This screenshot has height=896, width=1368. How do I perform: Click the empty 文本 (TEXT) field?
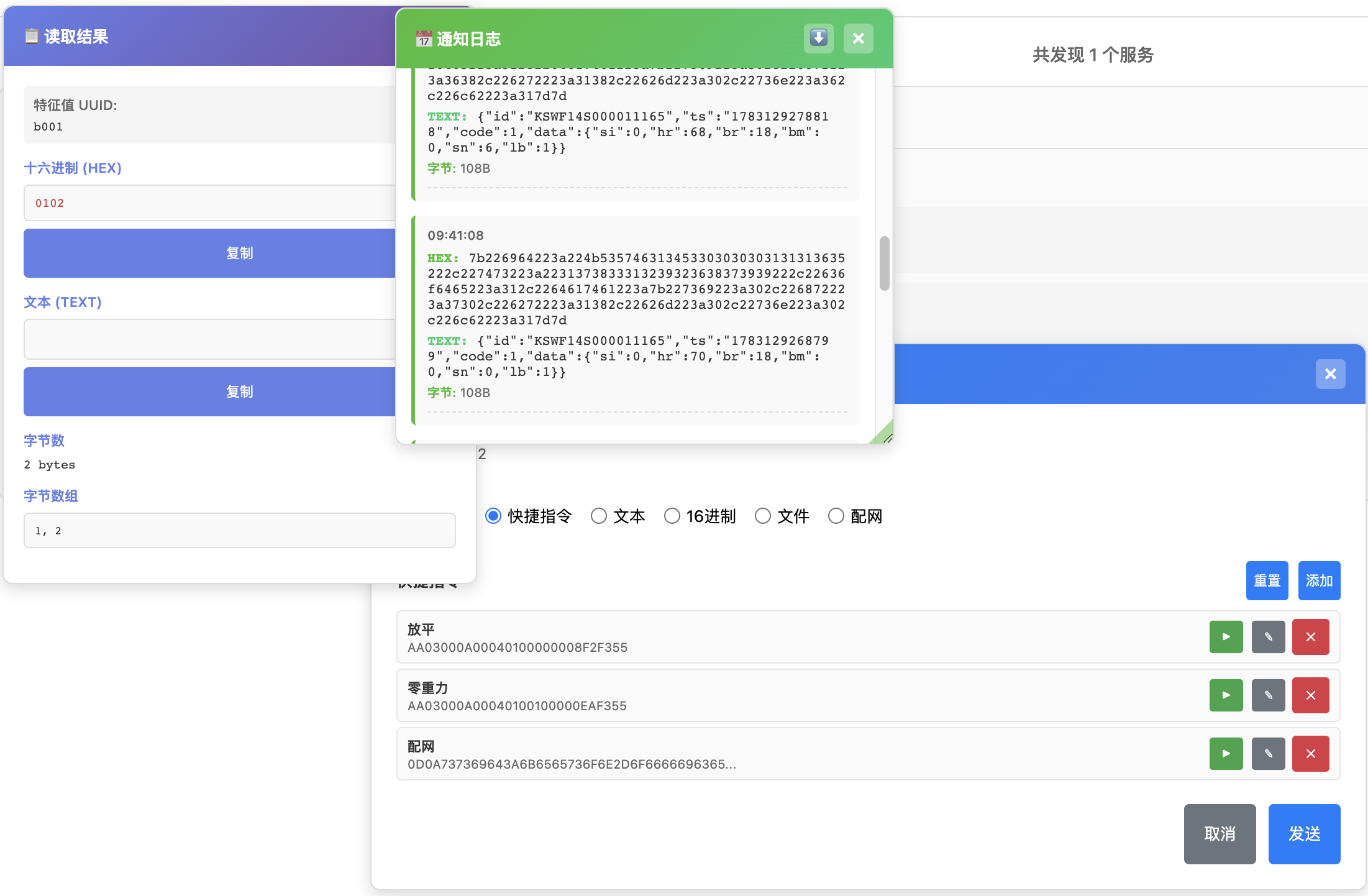[x=209, y=339]
